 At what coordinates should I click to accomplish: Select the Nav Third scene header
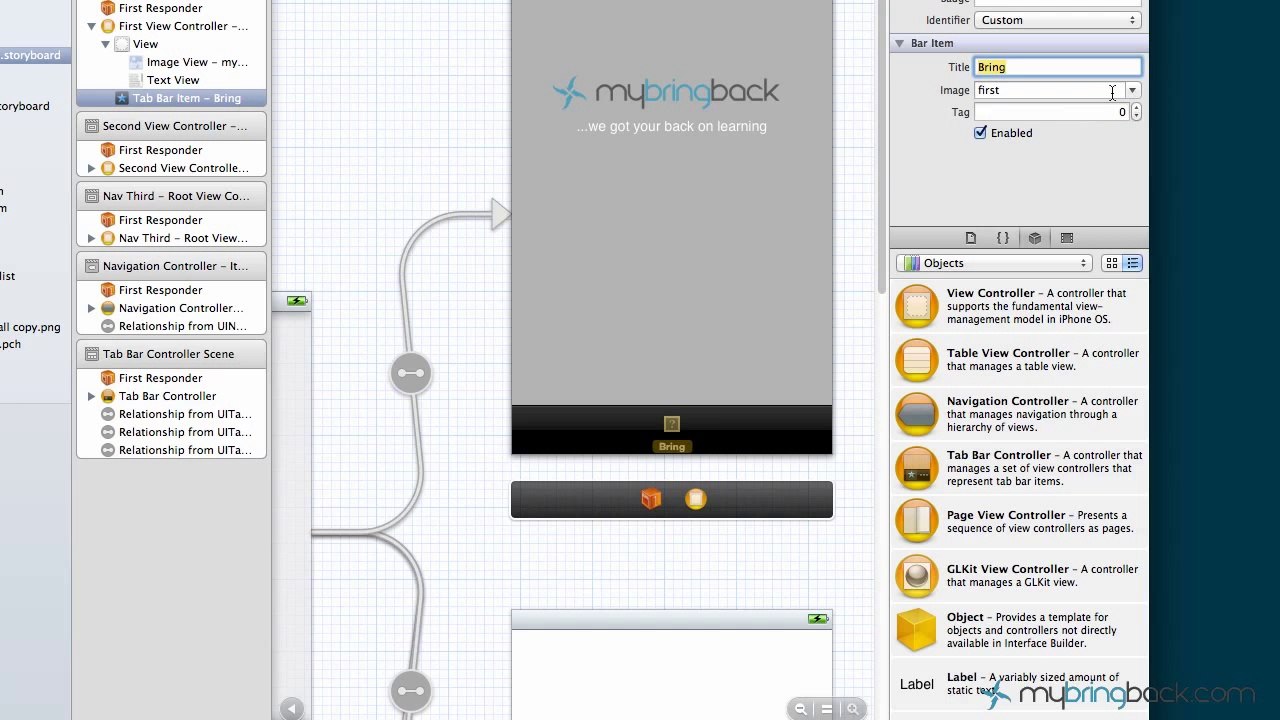pyautogui.click(x=172, y=196)
